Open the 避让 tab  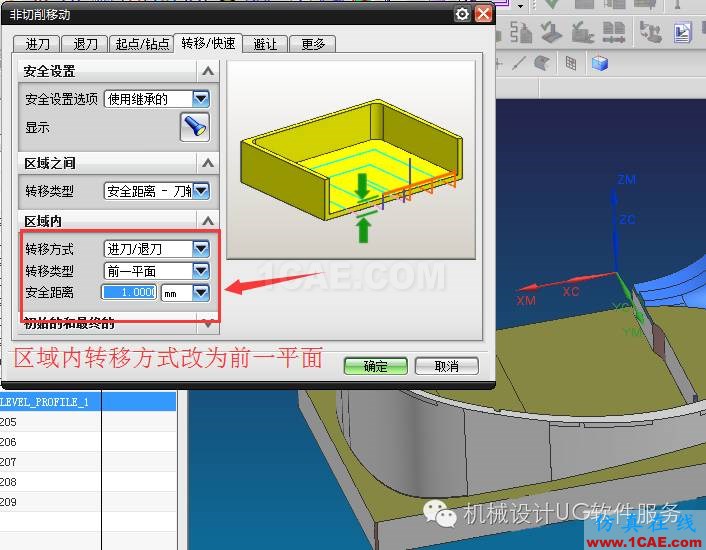coord(265,44)
